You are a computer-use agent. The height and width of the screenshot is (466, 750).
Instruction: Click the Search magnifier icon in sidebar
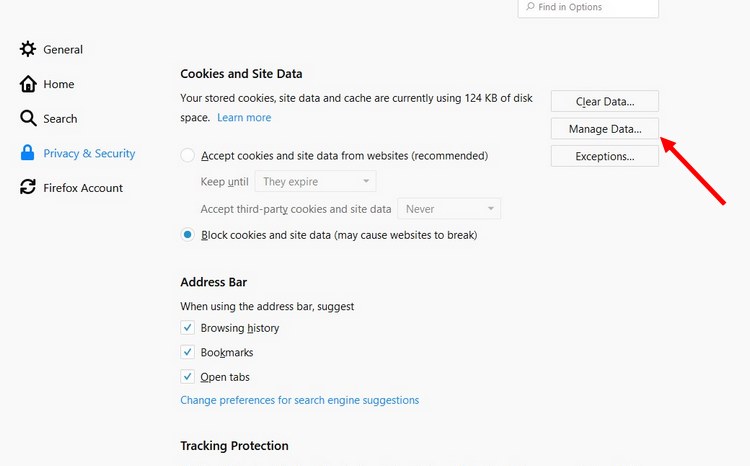pyautogui.click(x=28, y=118)
